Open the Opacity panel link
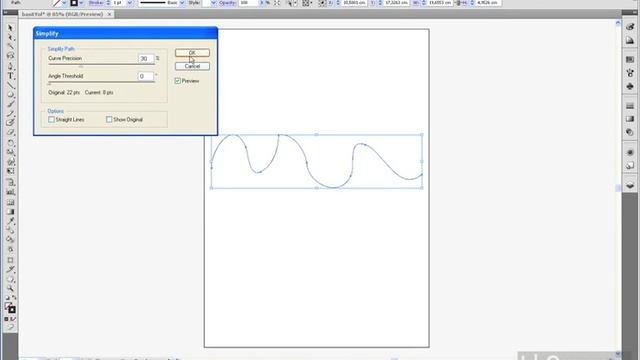640x360 pixels. (227, 3)
